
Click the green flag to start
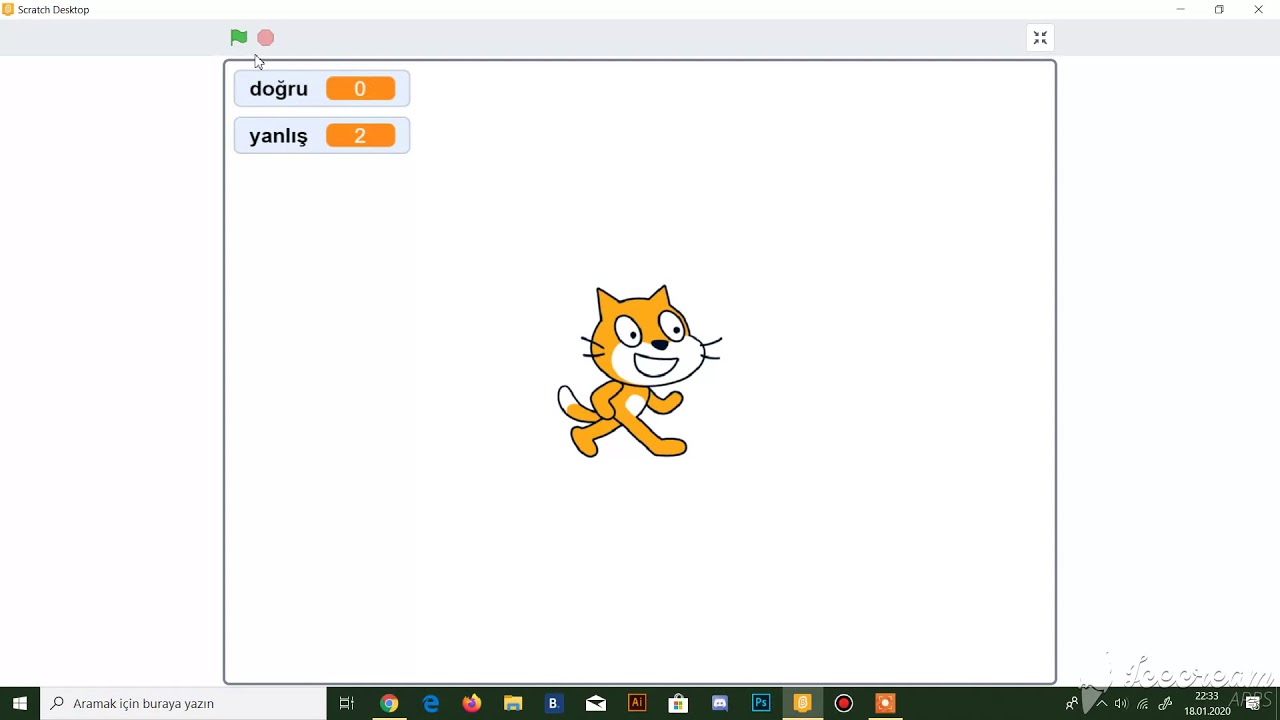point(238,38)
